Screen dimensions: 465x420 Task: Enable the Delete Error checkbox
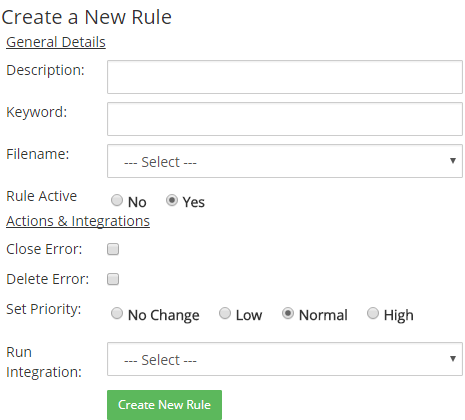(113, 279)
